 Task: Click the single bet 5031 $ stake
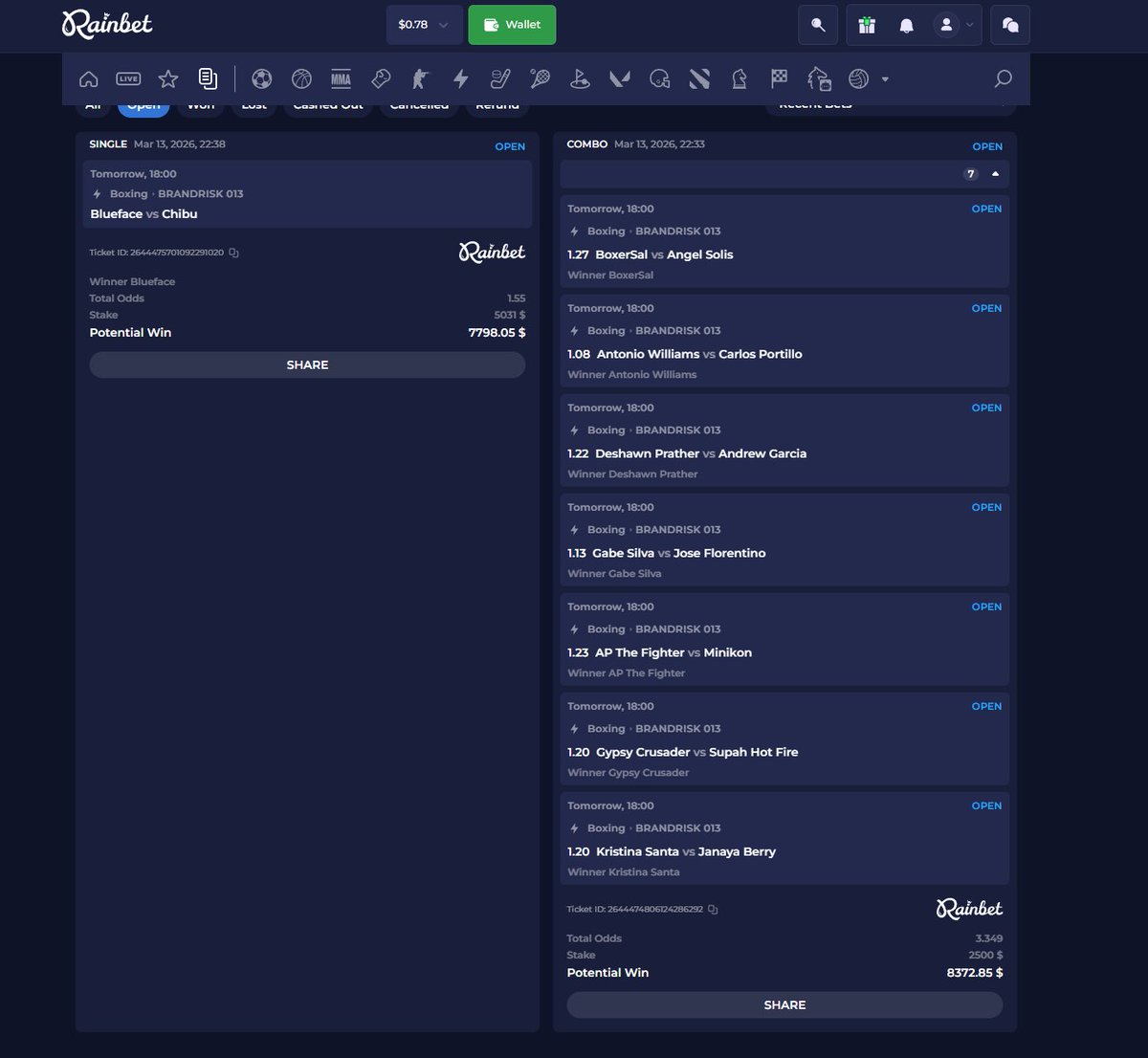(x=510, y=315)
